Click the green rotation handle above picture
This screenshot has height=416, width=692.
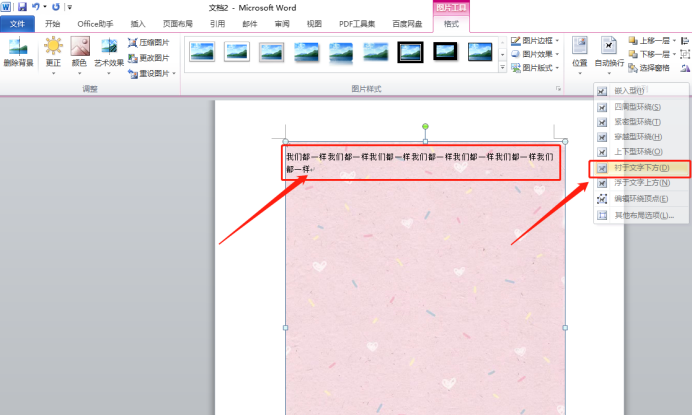[x=425, y=127]
